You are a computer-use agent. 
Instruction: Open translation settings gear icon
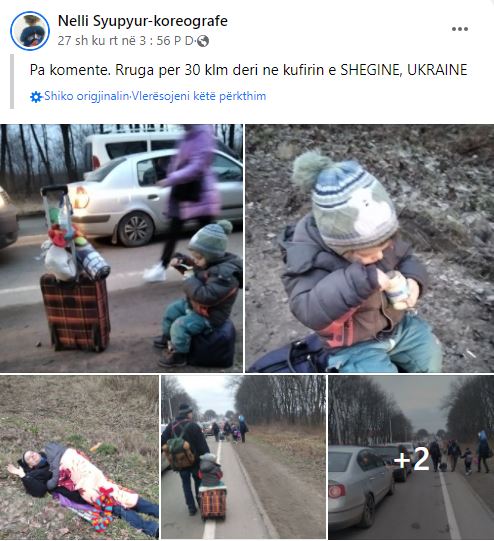(36, 97)
